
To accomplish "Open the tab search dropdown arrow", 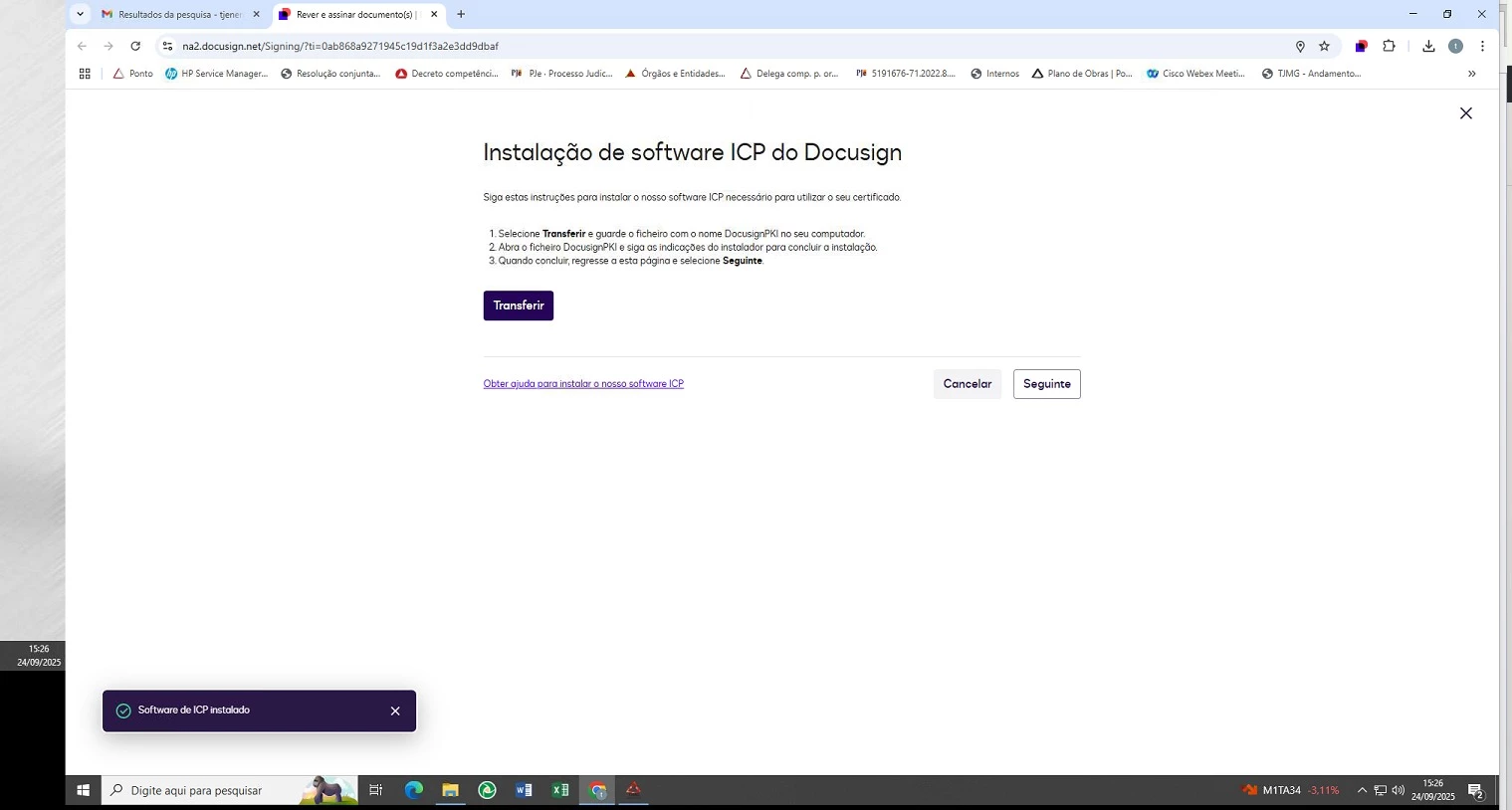I will point(81,15).
